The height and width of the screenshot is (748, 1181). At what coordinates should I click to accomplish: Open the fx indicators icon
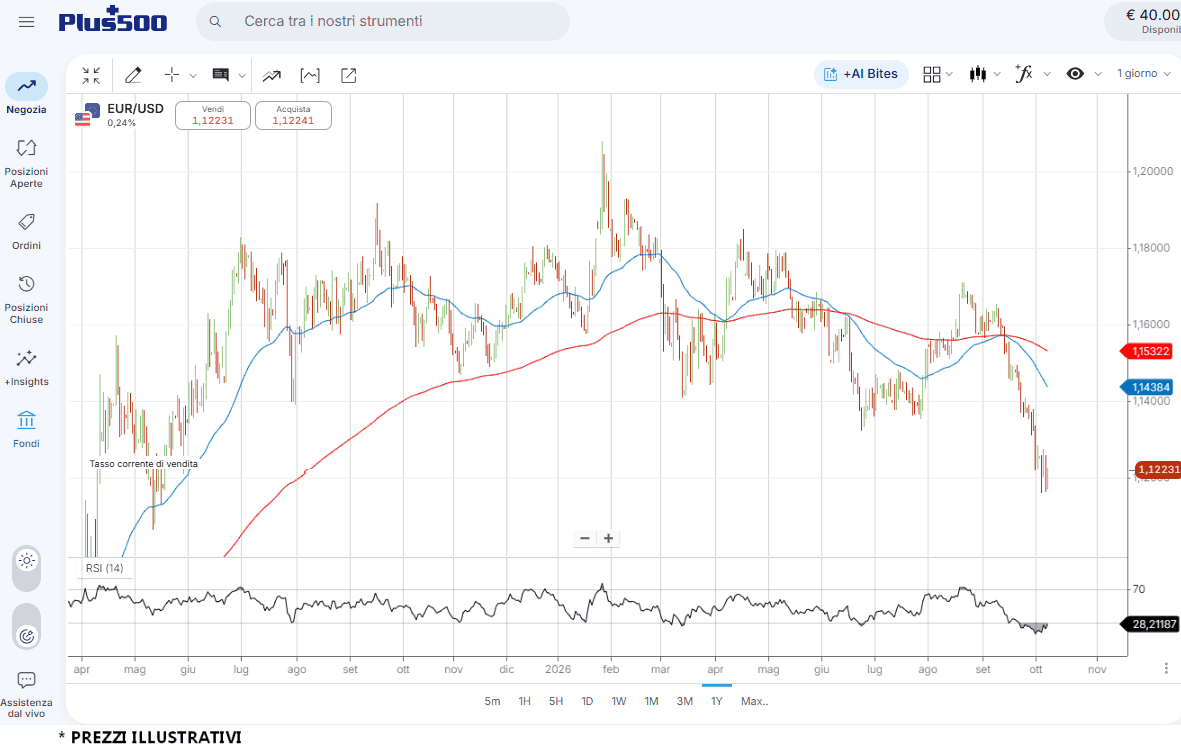pos(1024,73)
